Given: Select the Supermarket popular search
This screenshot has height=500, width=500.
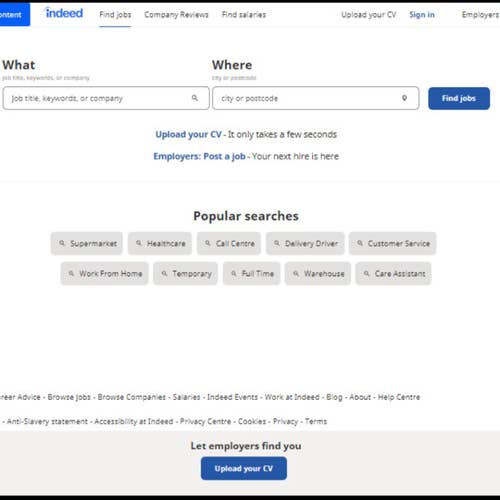Looking at the screenshot, I should (87, 243).
